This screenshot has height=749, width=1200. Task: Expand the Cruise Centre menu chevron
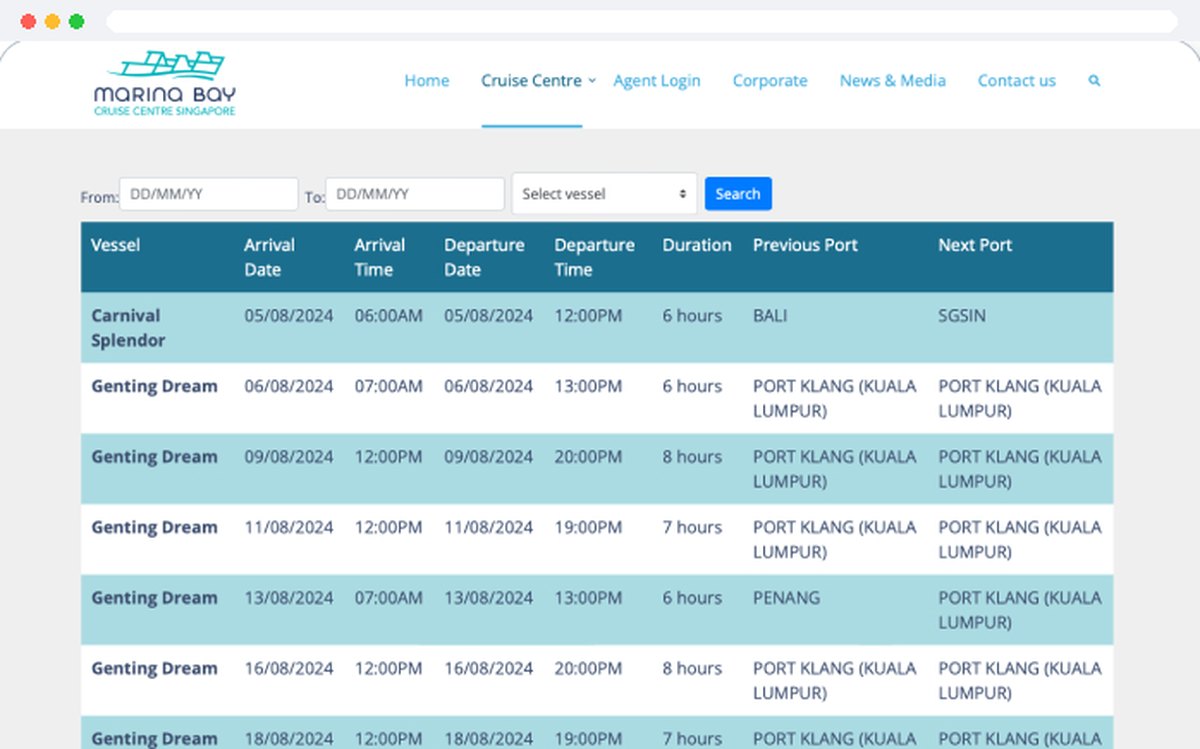click(592, 81)
